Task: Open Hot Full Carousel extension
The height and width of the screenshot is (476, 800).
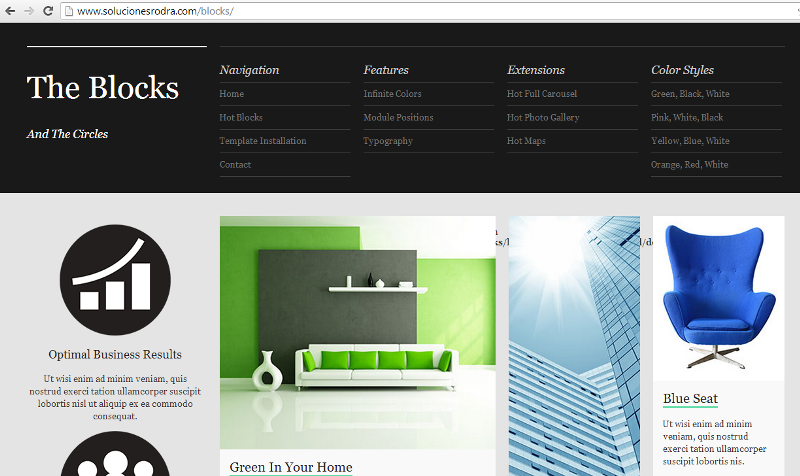Action: pos(542,94)
